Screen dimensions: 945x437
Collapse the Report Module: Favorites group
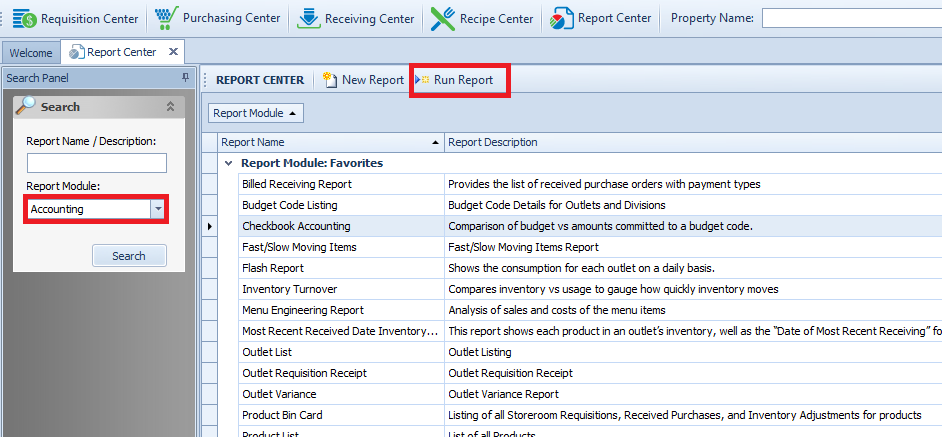click(229, 163)
